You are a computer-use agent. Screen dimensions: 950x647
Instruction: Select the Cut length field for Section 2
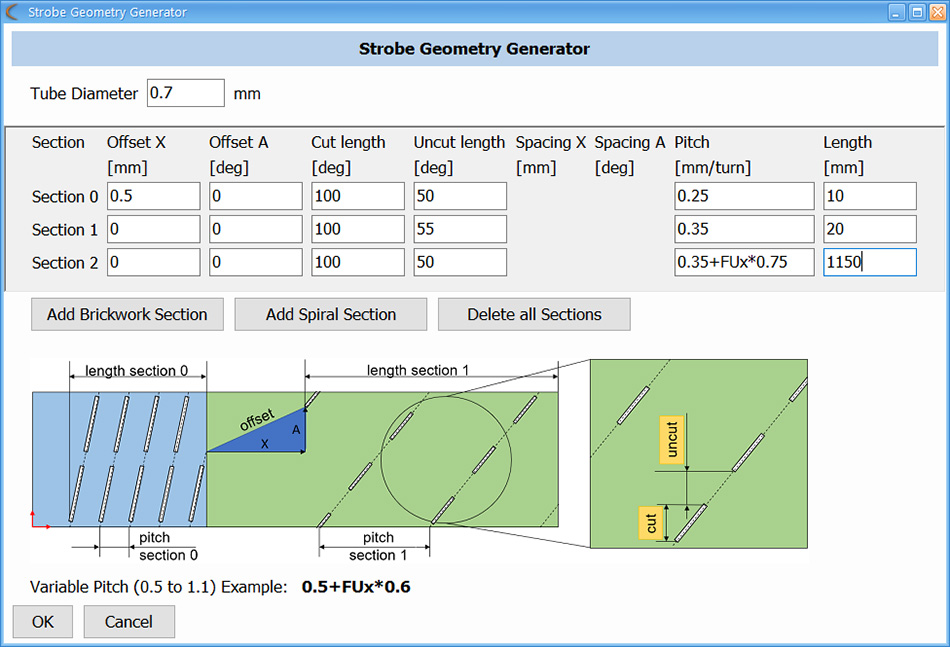357,262
